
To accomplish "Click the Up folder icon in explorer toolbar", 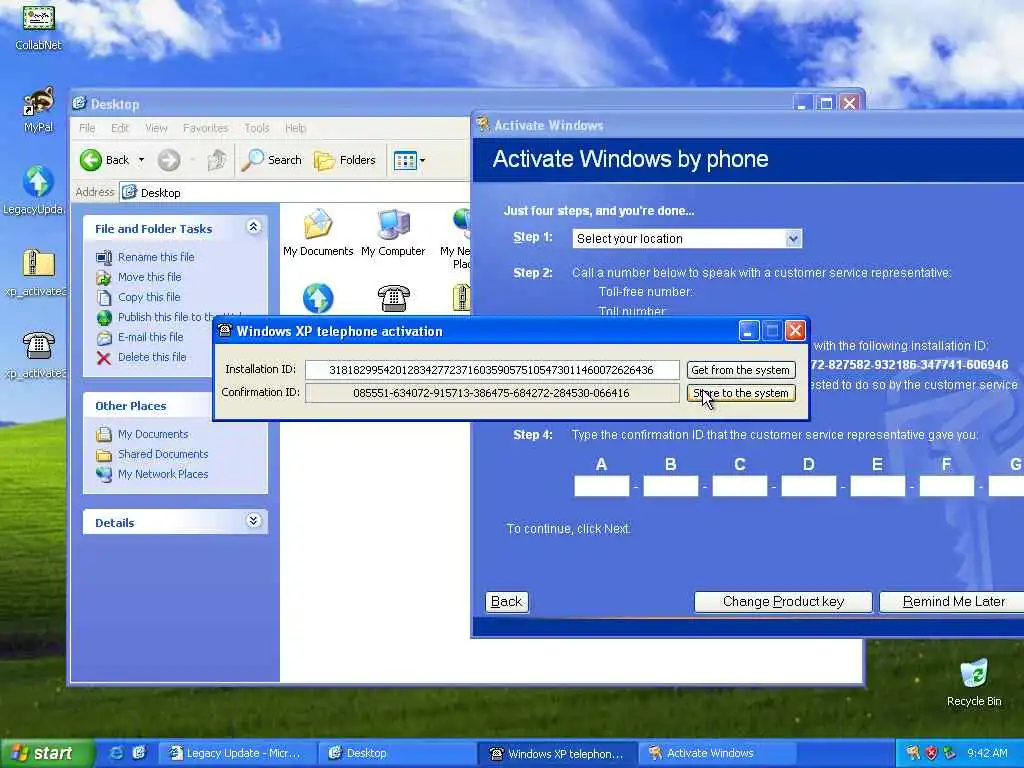I will coord(217,160).
